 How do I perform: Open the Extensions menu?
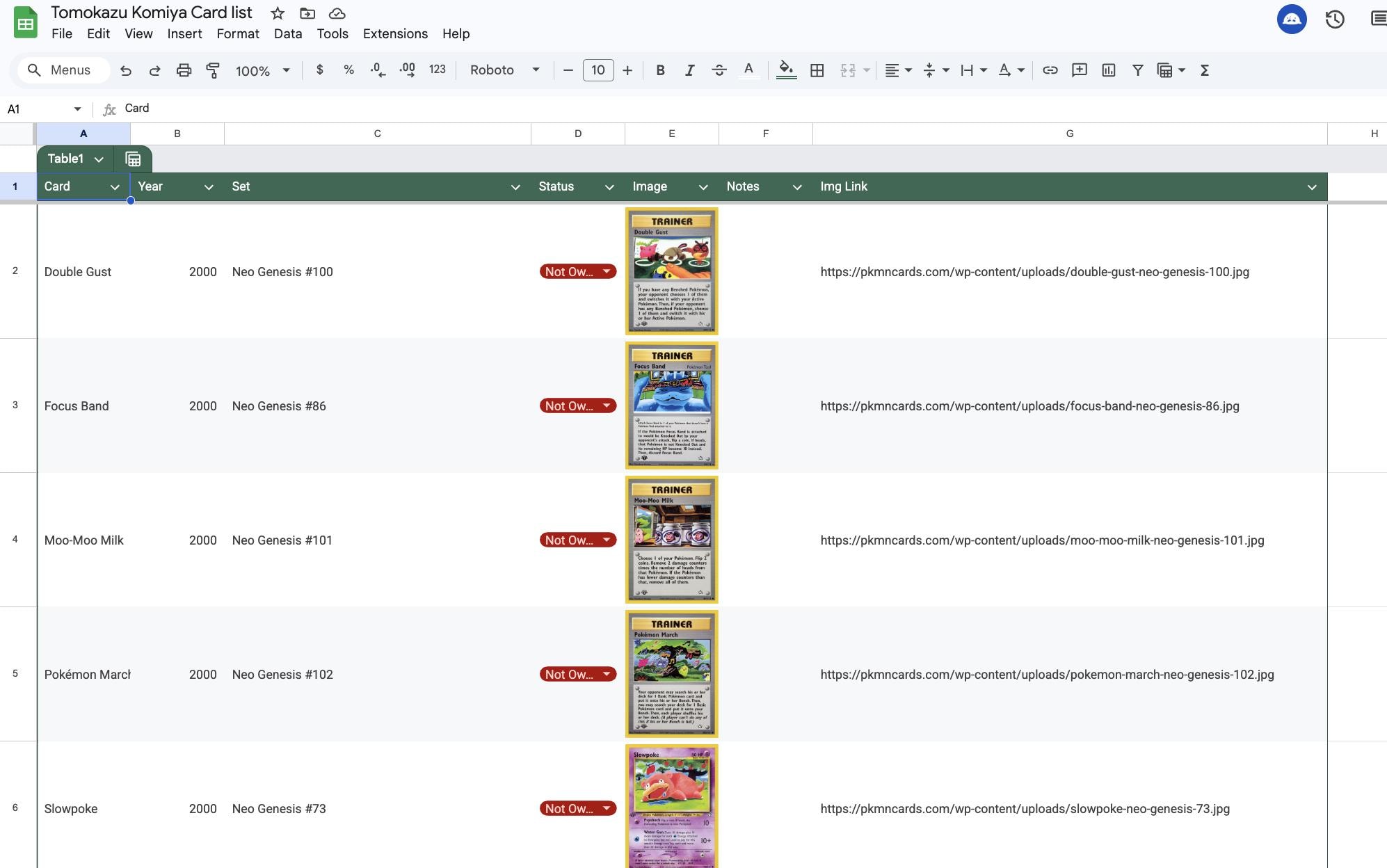395,33
